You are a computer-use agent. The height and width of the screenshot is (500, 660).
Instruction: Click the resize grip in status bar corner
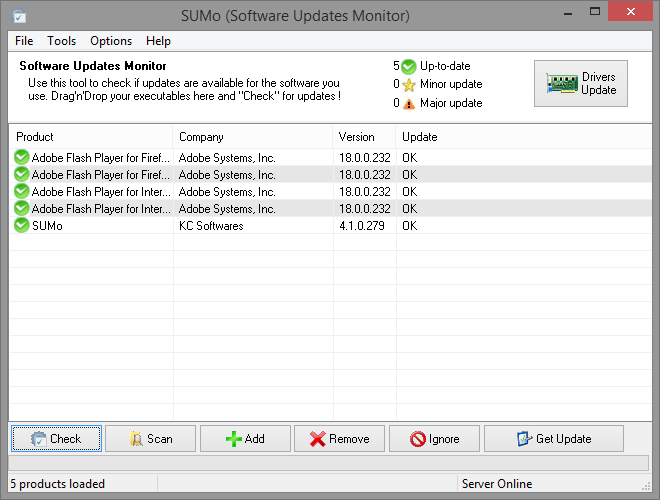point(646,487)
